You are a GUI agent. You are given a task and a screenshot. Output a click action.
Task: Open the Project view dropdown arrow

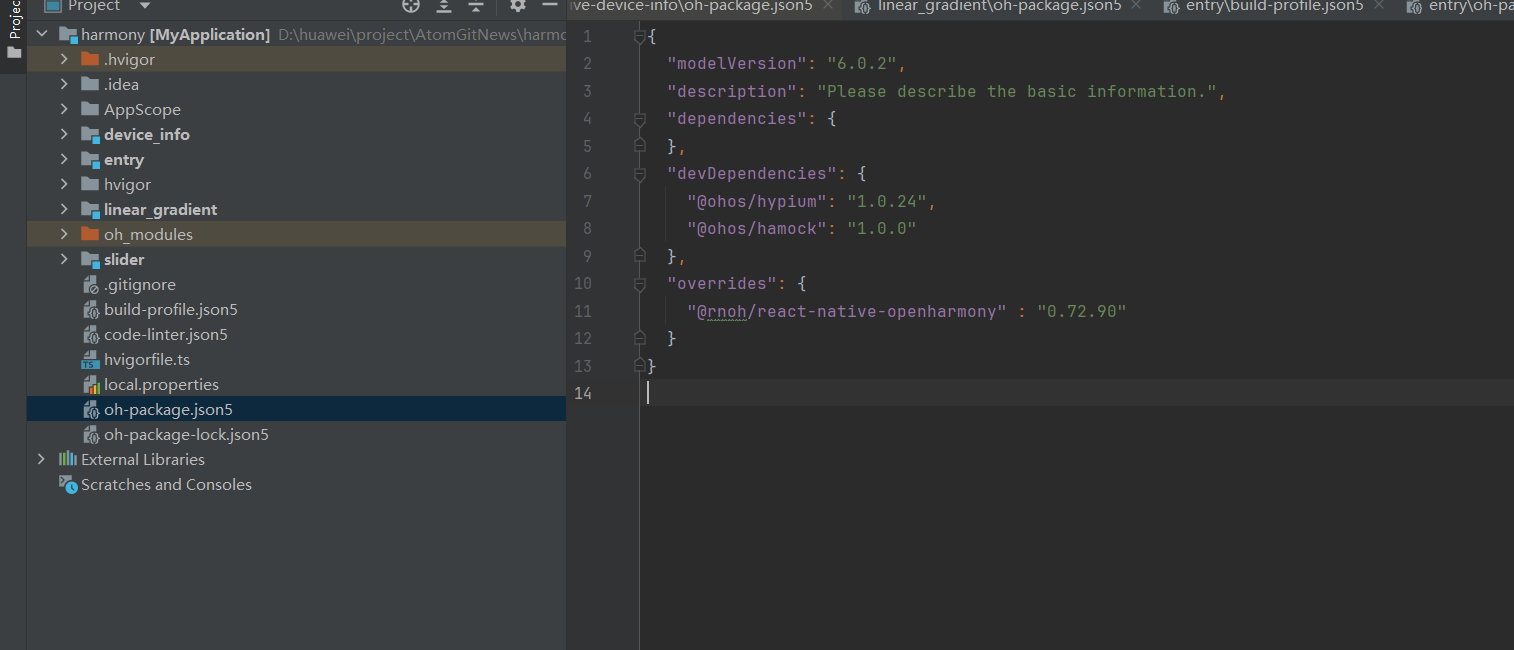coord(145,6)
